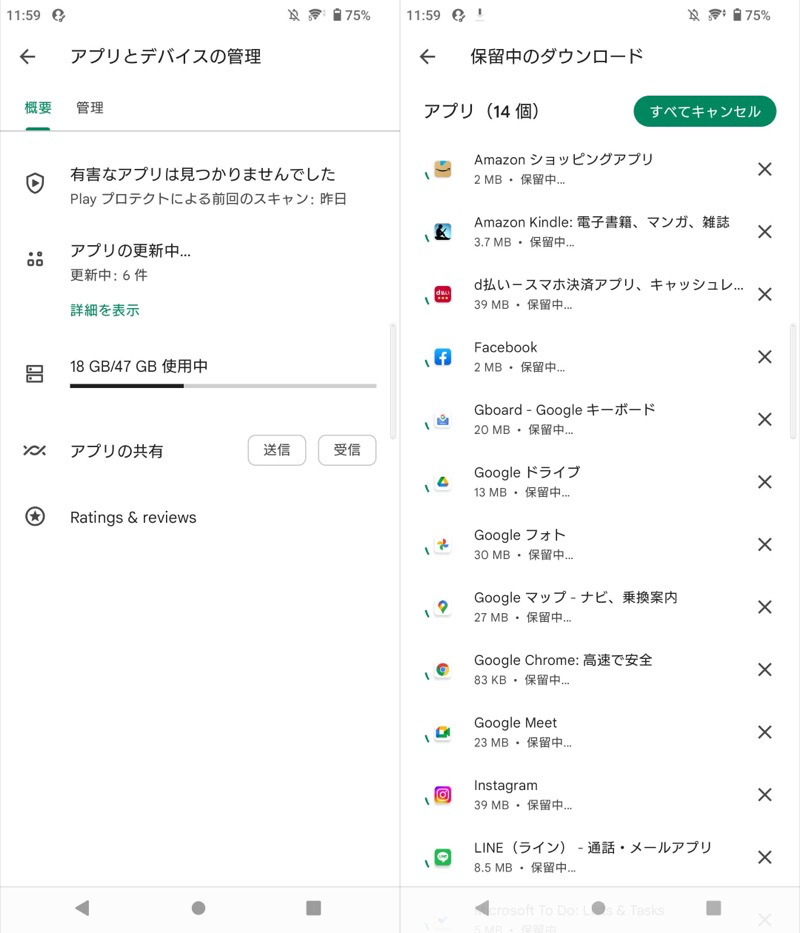
Task: Cancel the Instagram pending download
Action: point(765,795)
